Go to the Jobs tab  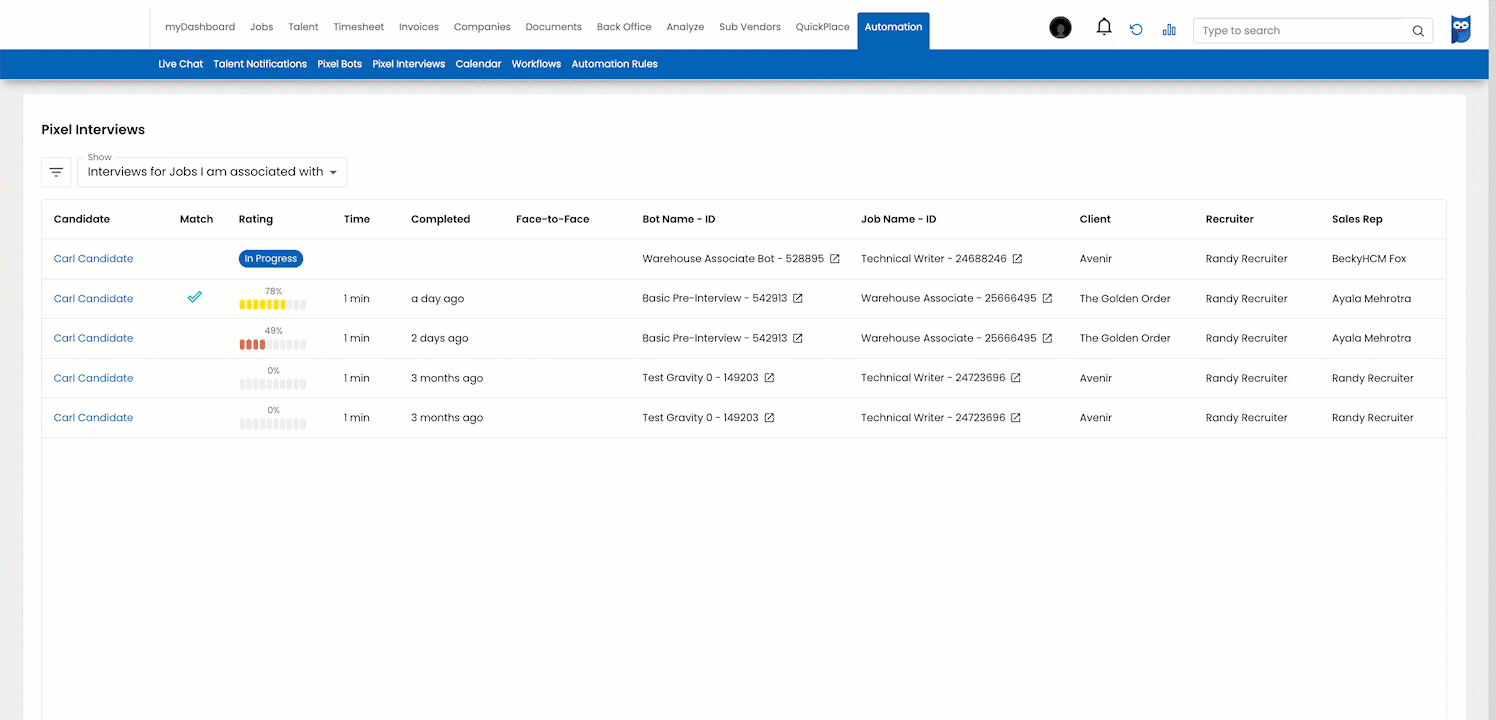coord(262,27)
